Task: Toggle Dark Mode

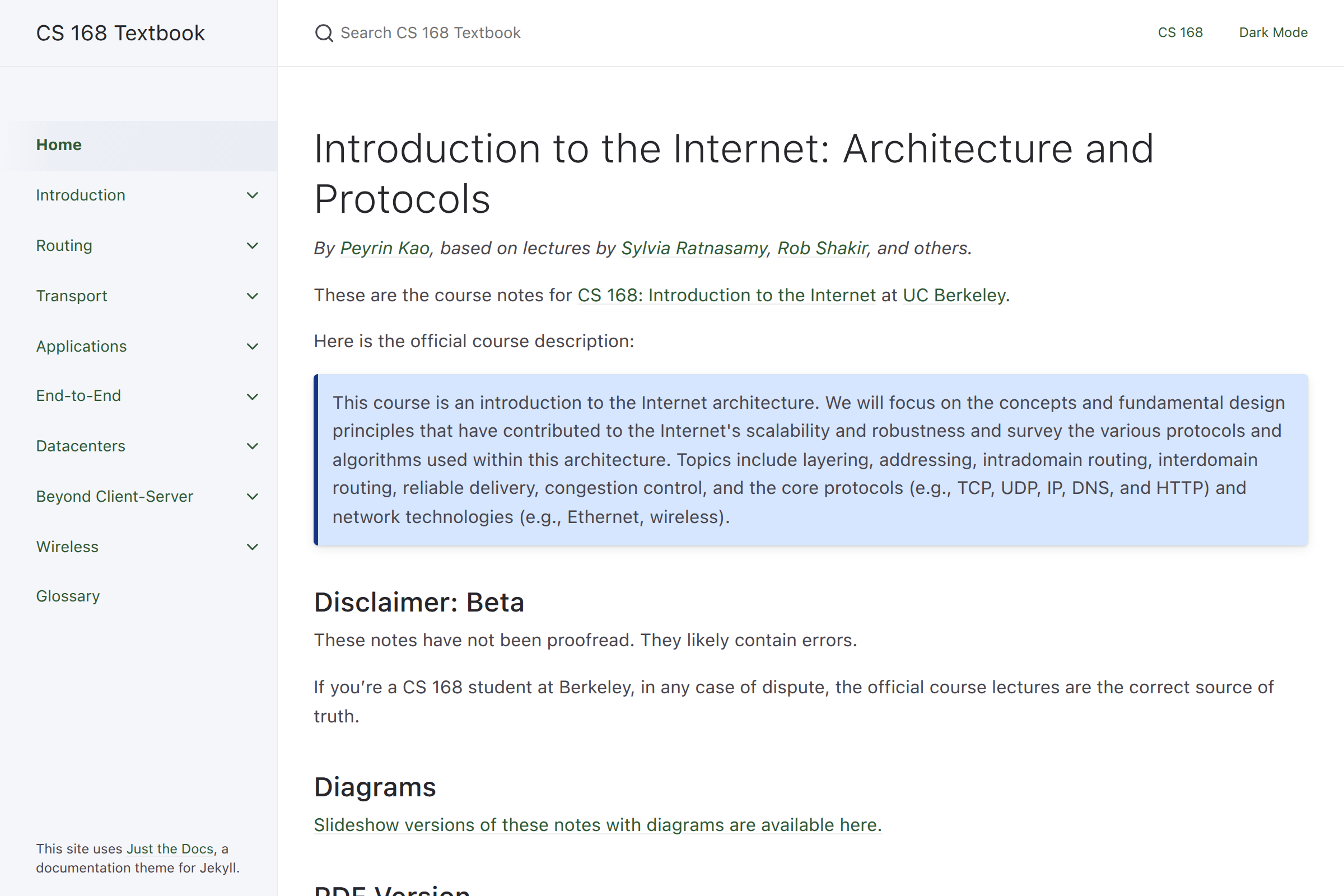Action: 1273,32
